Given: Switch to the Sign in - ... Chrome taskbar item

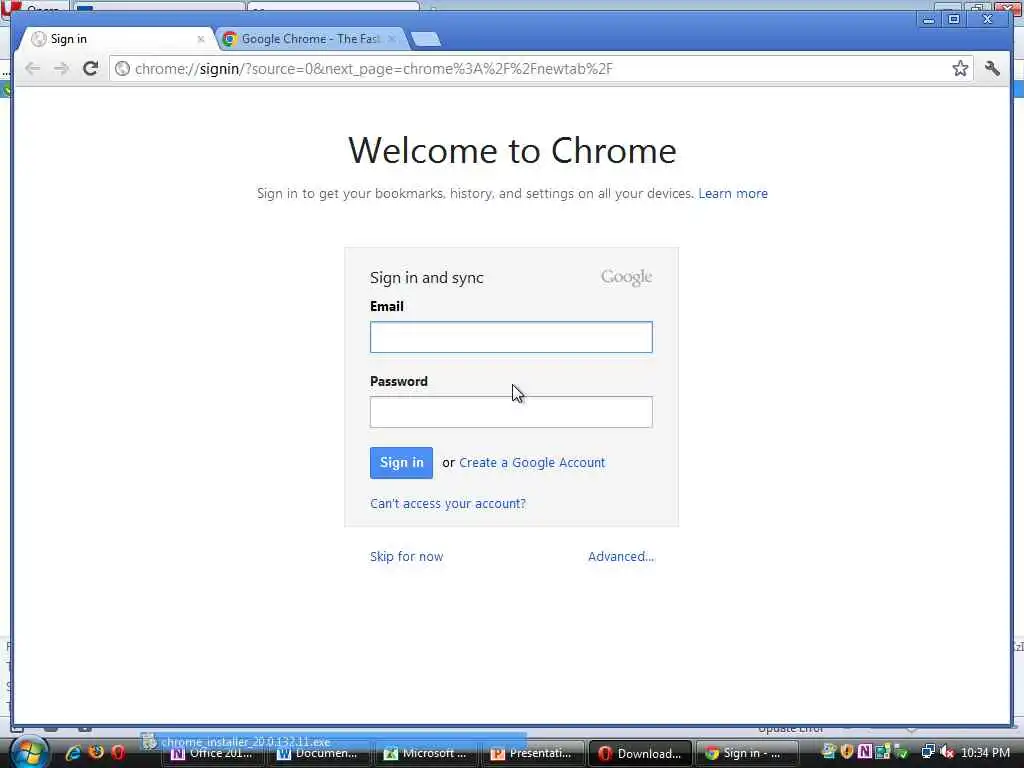Looking at the screenshot, I should tap(746, 754).
